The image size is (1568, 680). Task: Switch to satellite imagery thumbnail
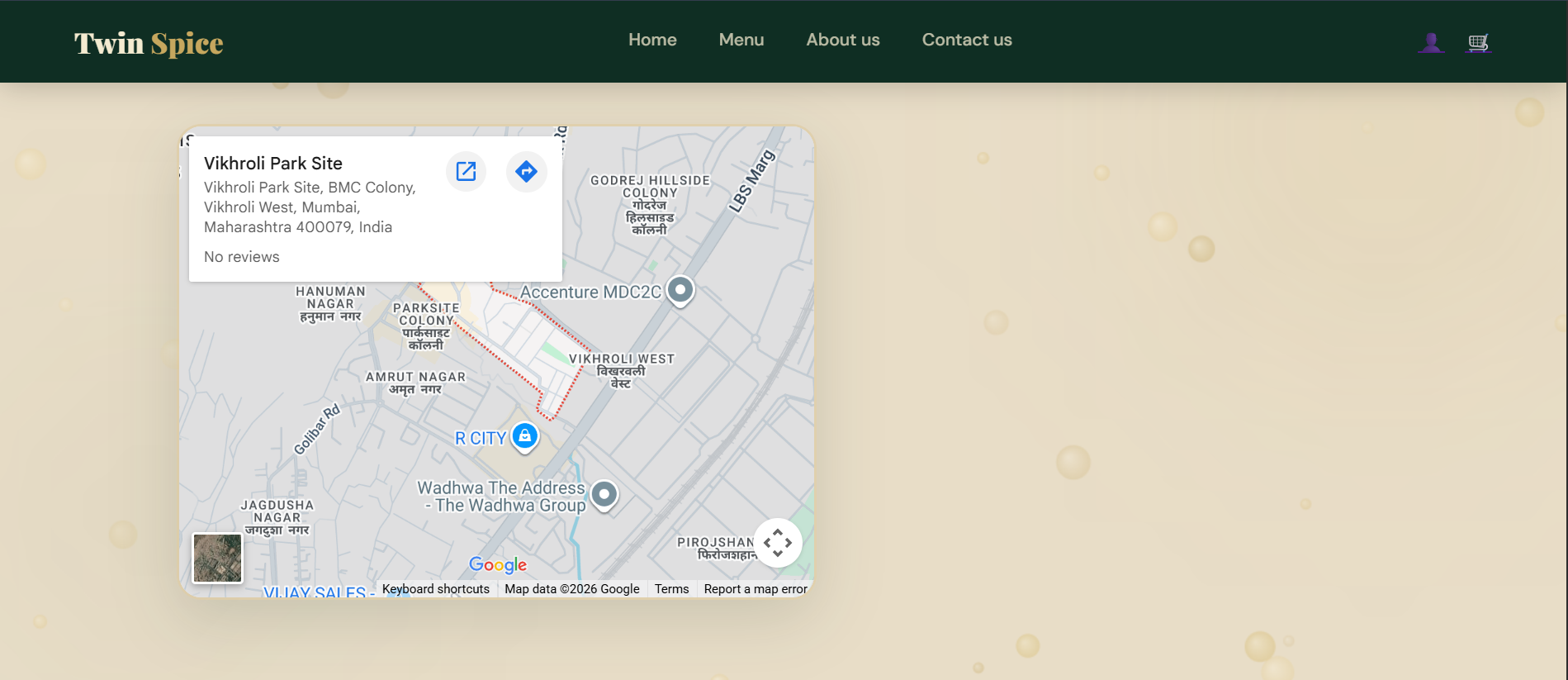217,558
